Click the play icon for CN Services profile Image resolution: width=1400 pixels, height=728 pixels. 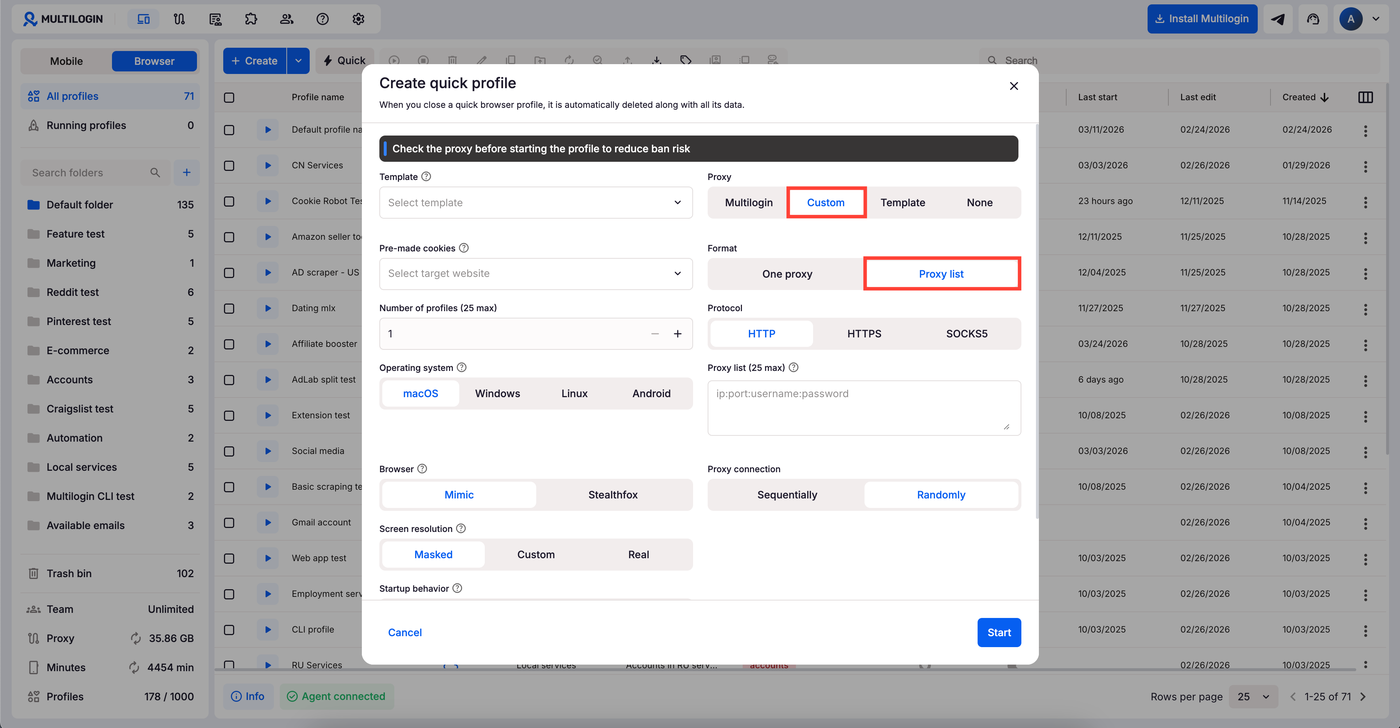coord(267,166)
